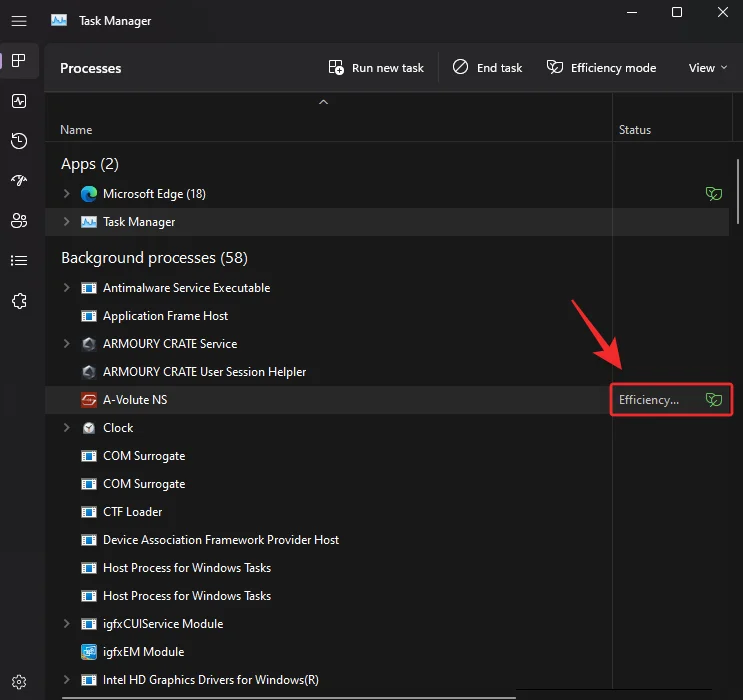
Task: Select the Microsoft Edge (18) row
Action: [x=387, y=193]
